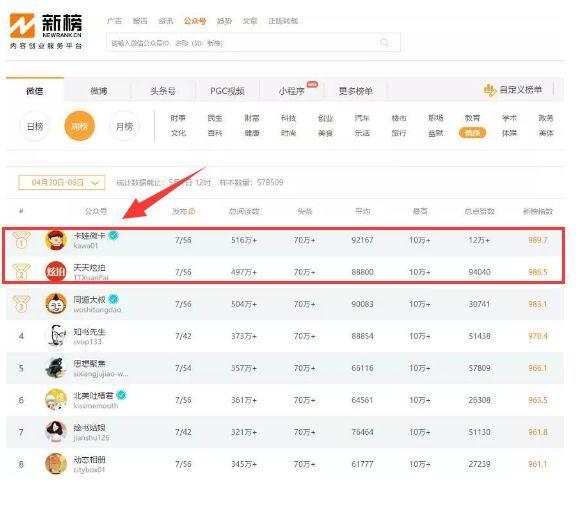Click the info icon beside 发布 header
This screenshot has width=579, height=507.
192,212
